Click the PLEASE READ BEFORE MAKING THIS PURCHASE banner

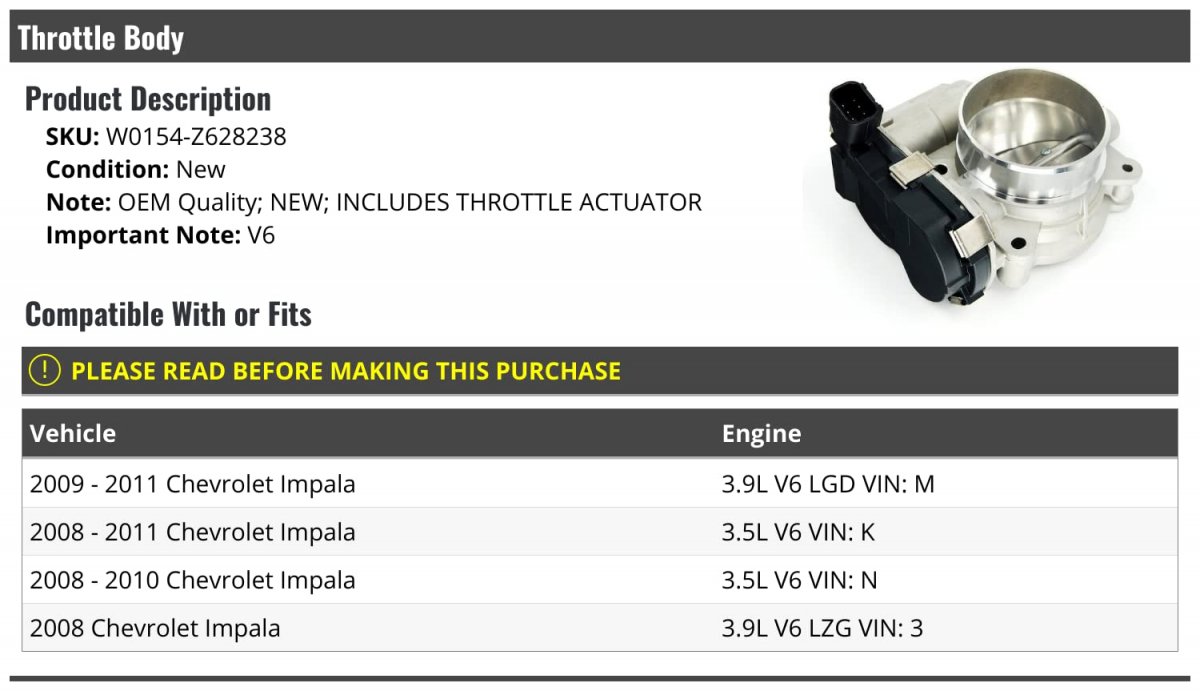(x=346, y=371)
